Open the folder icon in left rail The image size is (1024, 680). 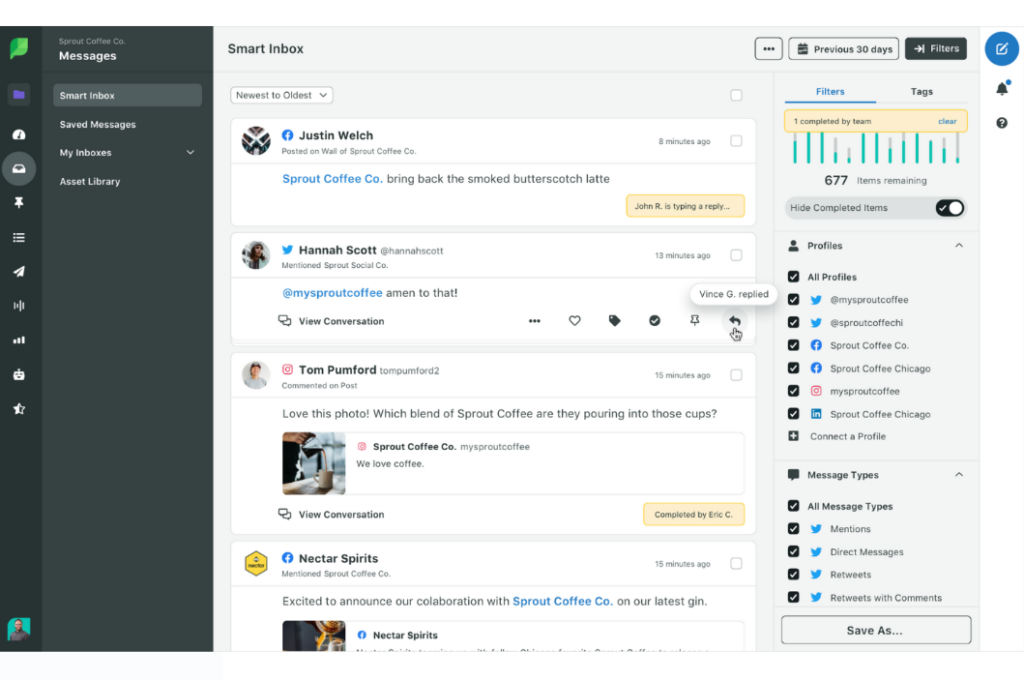click(x=19, y=95)
